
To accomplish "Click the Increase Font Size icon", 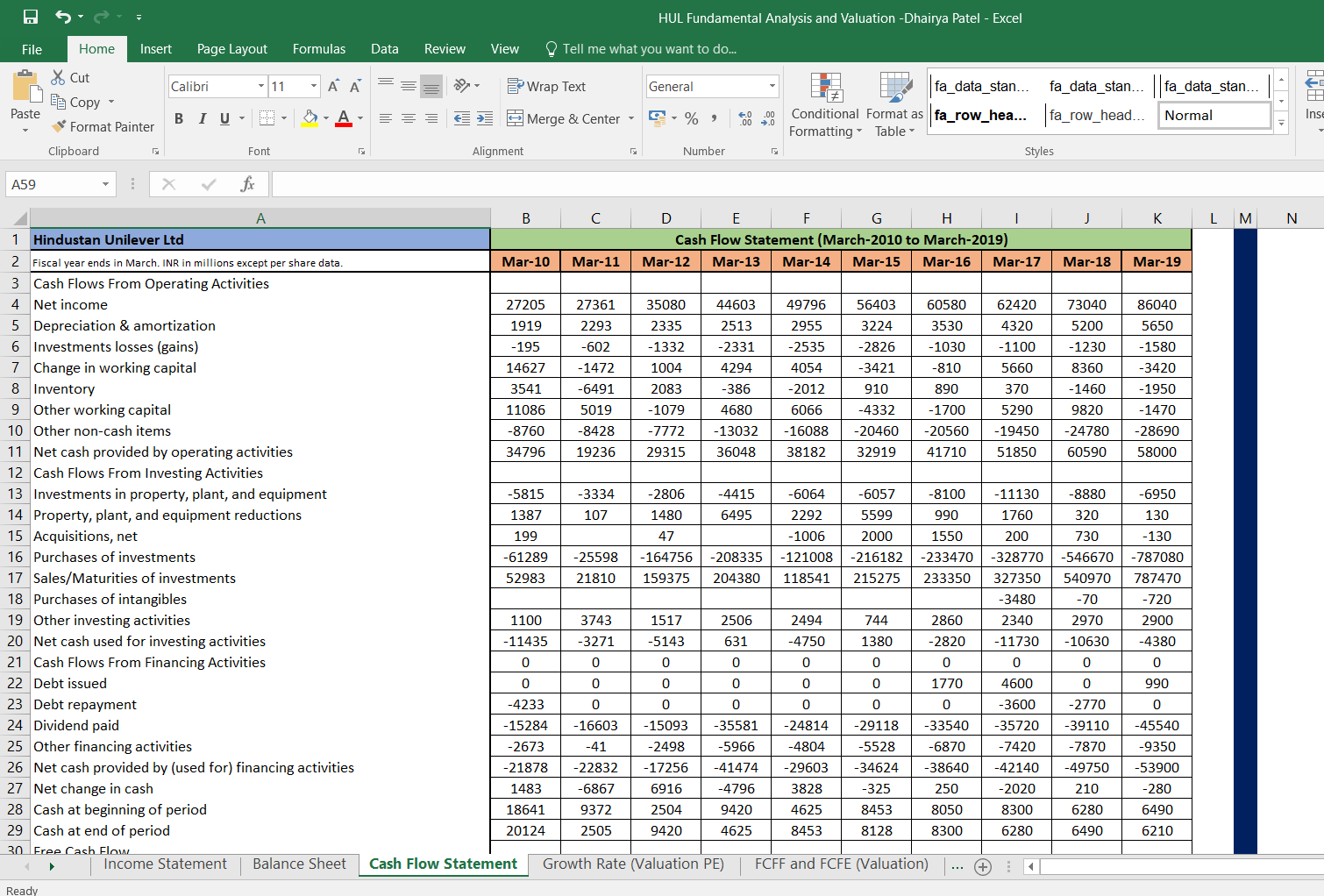I will pos(333,86).
